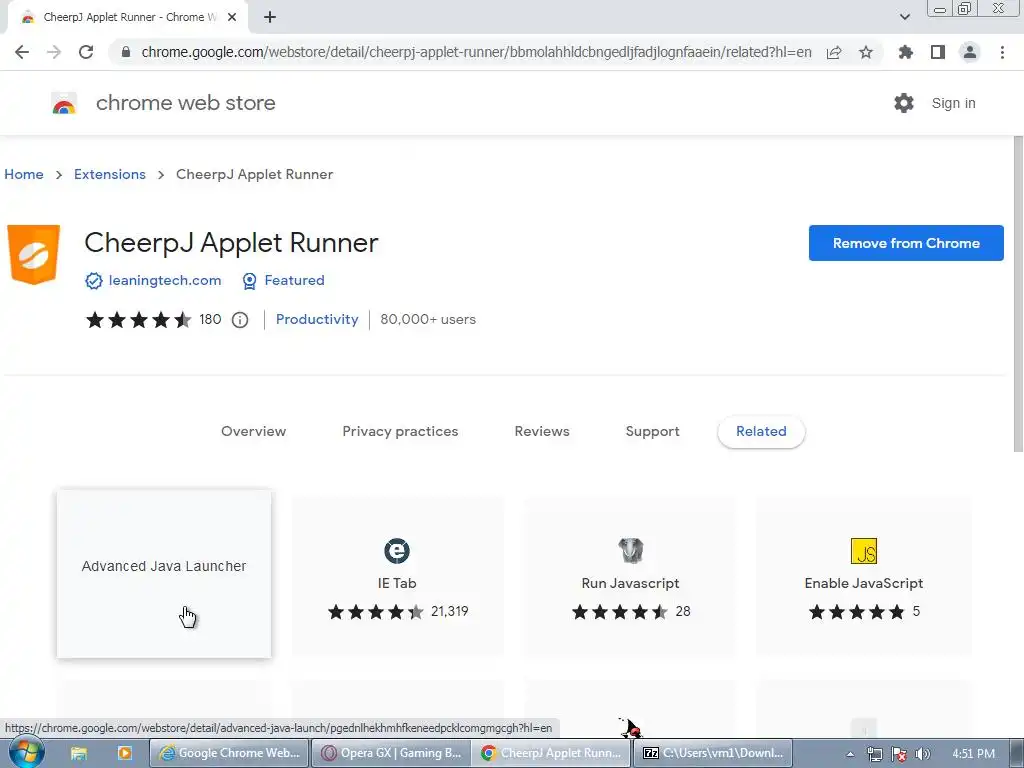The height and width of the screenshot is (768, 1024).
Task: Close the CheerpJ Applet Runner tab
Action: pyautogui.click(x=232, y=17)
